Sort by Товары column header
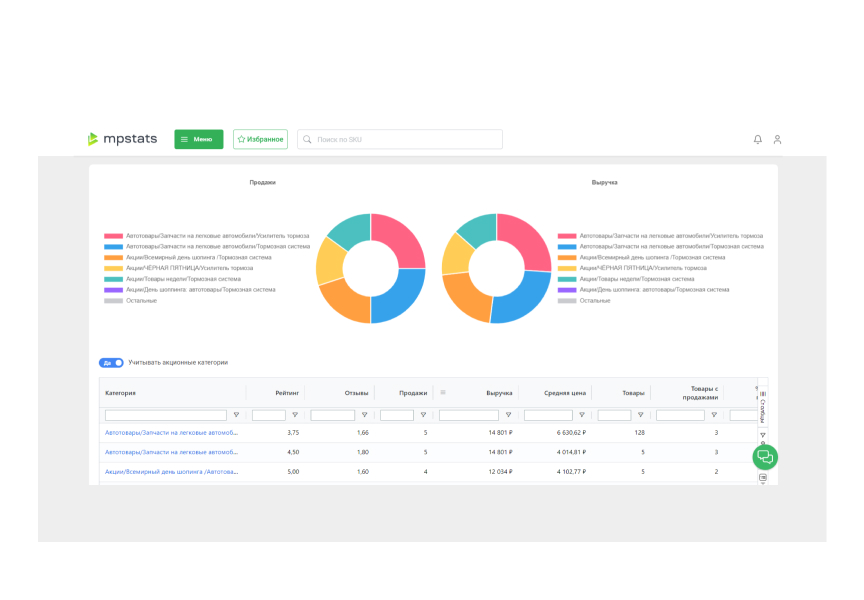864x600 pixels. 633,393
